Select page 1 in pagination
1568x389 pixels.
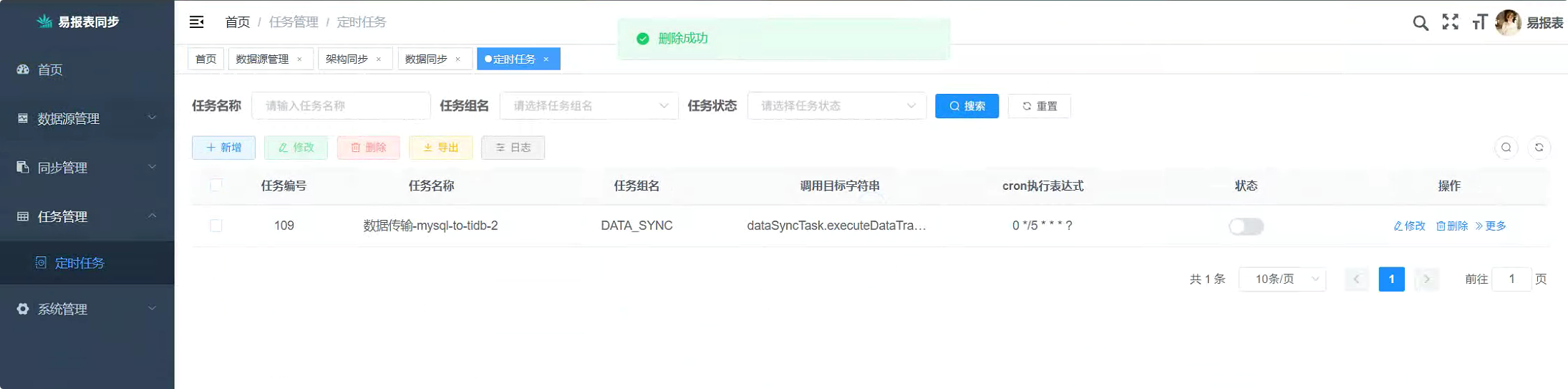click(1391, 279)
